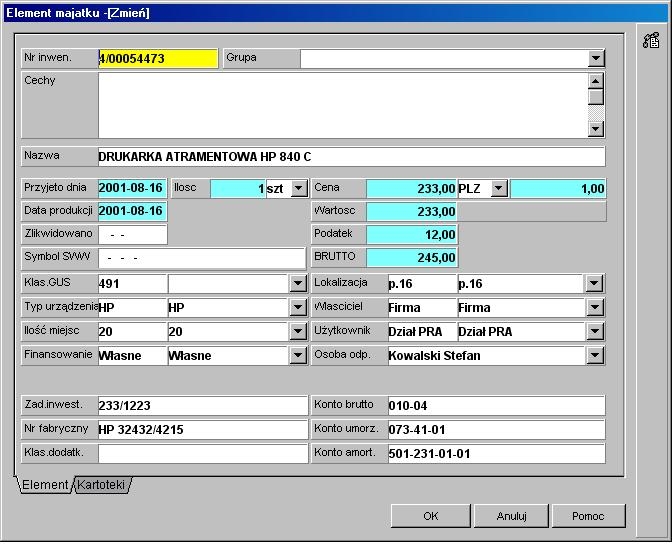
Task: Click the Przyjeto dnia date field
Action: 132,188
